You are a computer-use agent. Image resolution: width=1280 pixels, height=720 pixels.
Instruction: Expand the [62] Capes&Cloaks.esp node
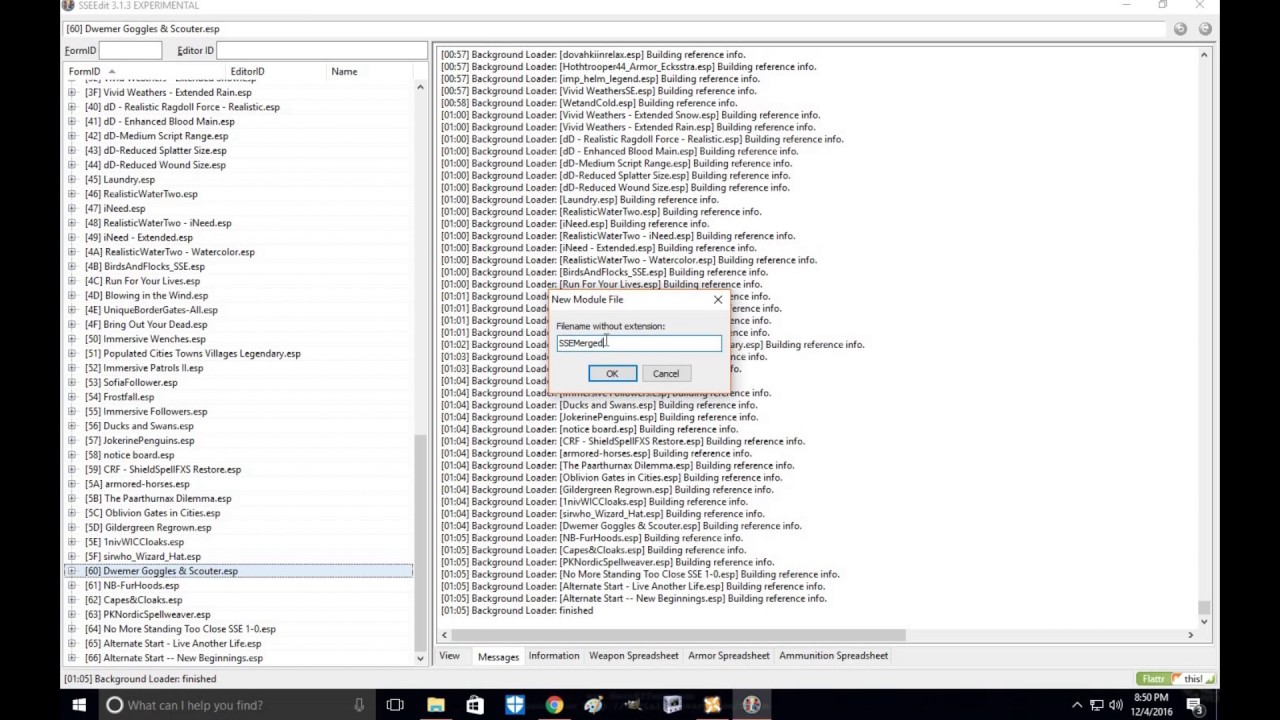pos(72,600)
